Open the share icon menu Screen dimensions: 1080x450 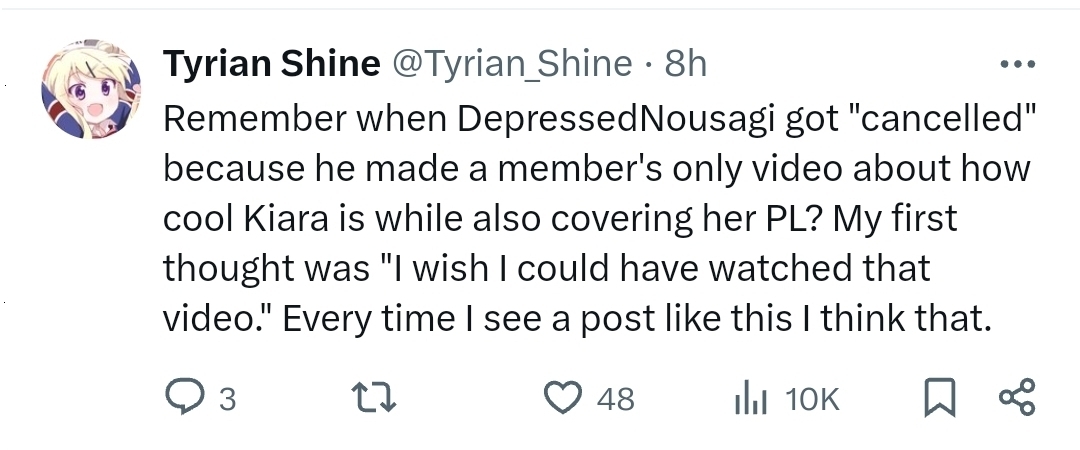coord(1017,399)
